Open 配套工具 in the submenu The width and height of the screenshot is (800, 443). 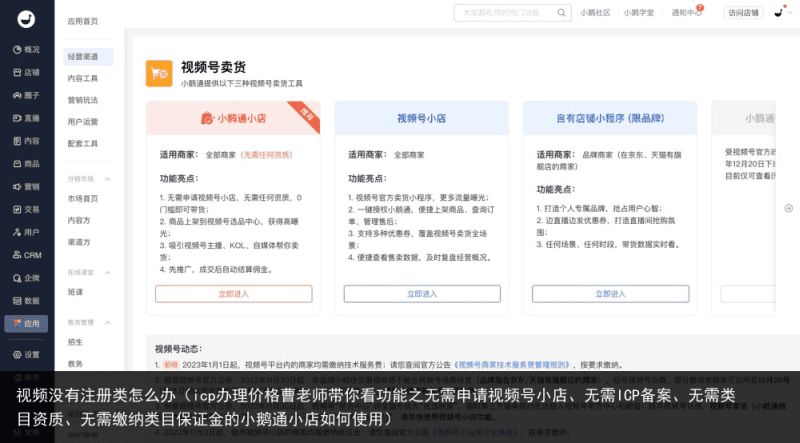(83, 143)
